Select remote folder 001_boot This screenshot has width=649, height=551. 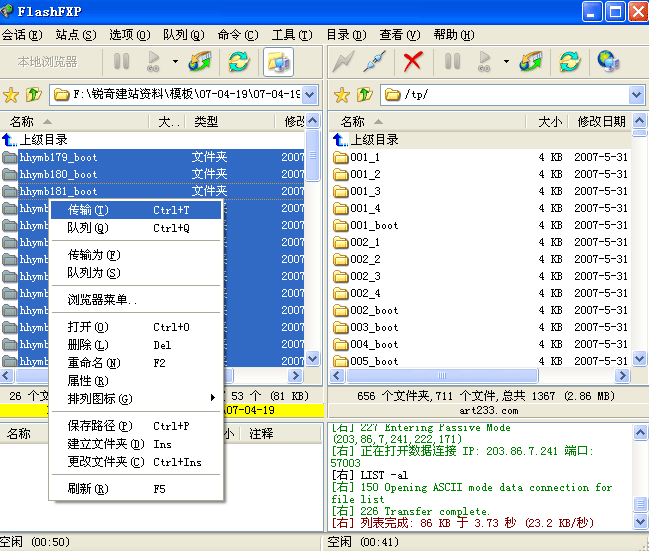point(481,225)
